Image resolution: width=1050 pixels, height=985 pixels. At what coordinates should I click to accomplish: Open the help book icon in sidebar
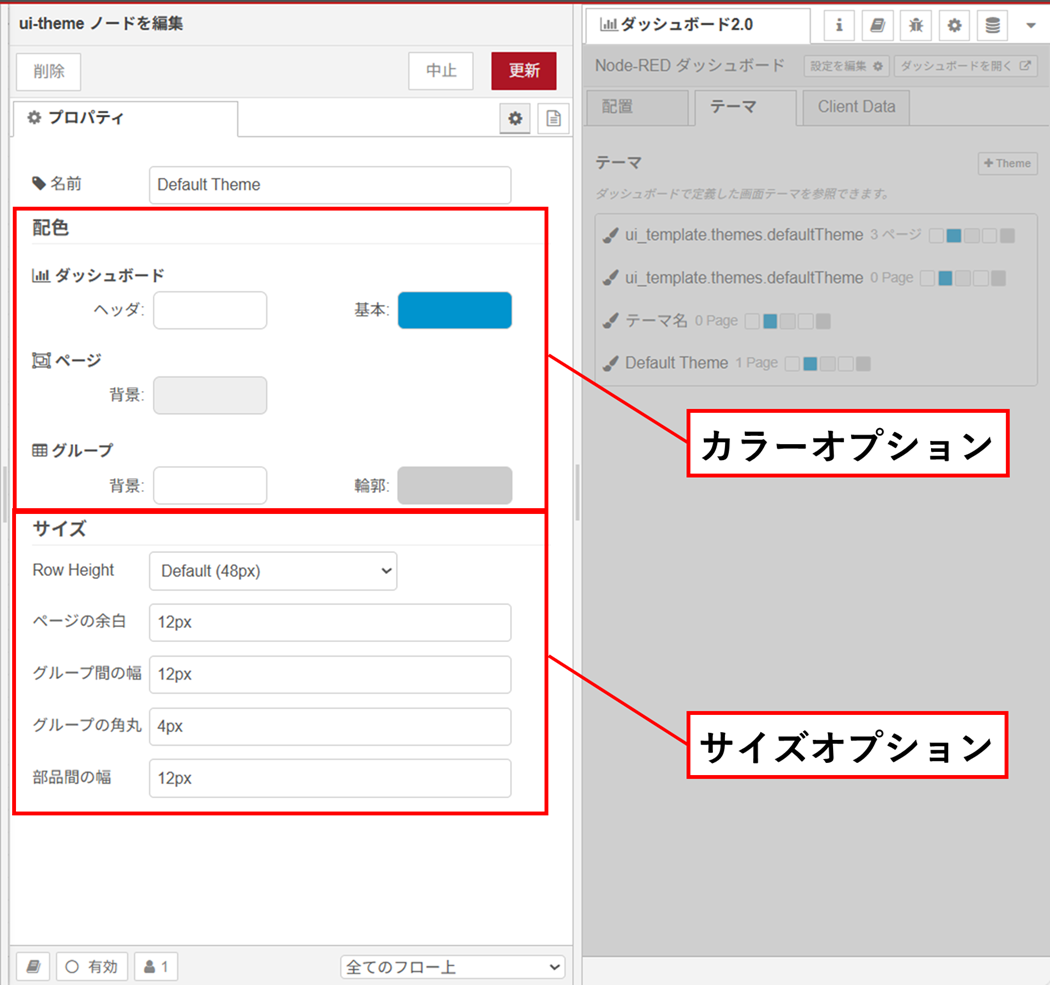(877, 26)
